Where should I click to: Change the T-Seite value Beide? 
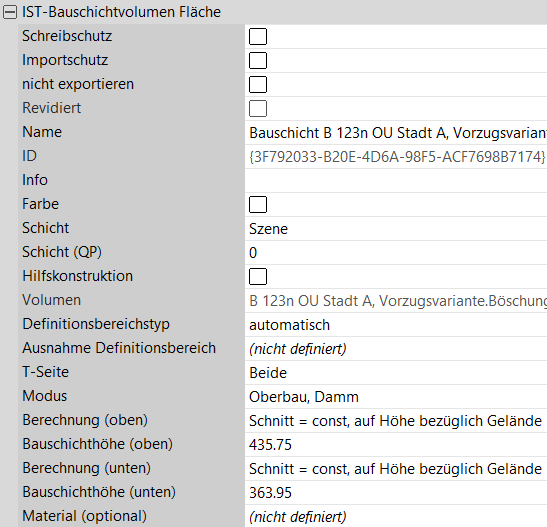click(396, 373)
